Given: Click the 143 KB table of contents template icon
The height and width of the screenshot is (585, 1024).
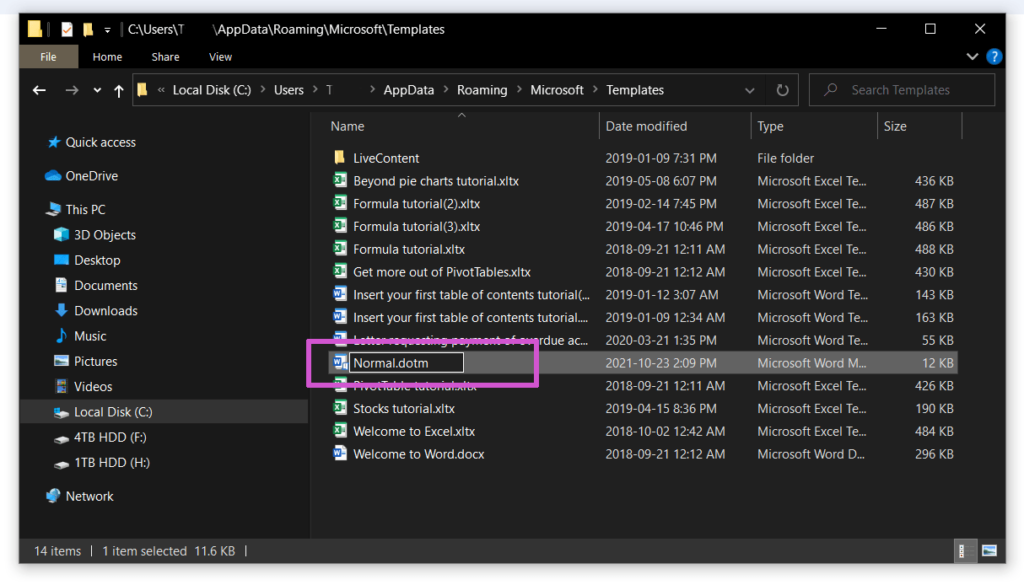Looking at the screenshot, I should click(x=340, y=294).
